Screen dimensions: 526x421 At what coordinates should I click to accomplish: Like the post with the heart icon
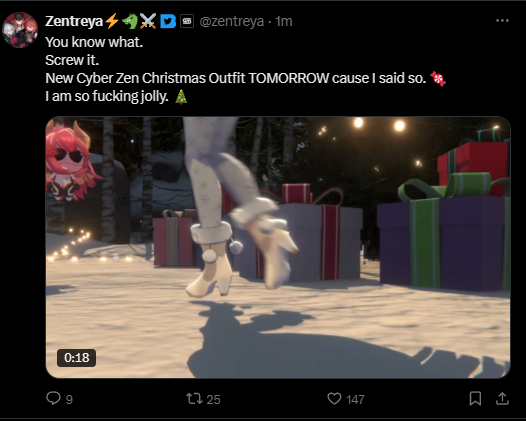point(334,399)
